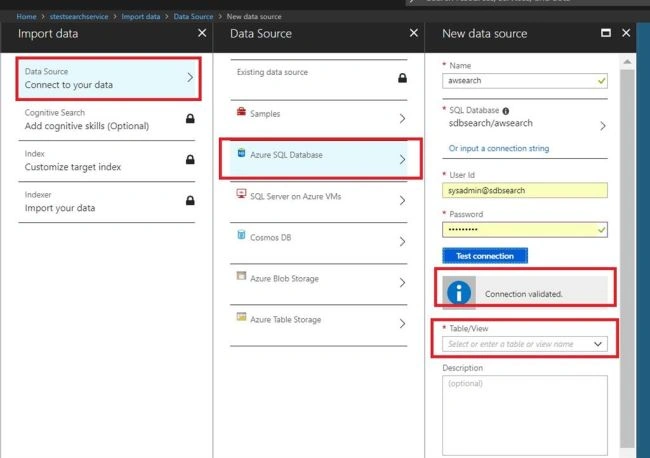Click the Description text area
Image resolution: width=650 pixels, height=458 pixels.
525,415
